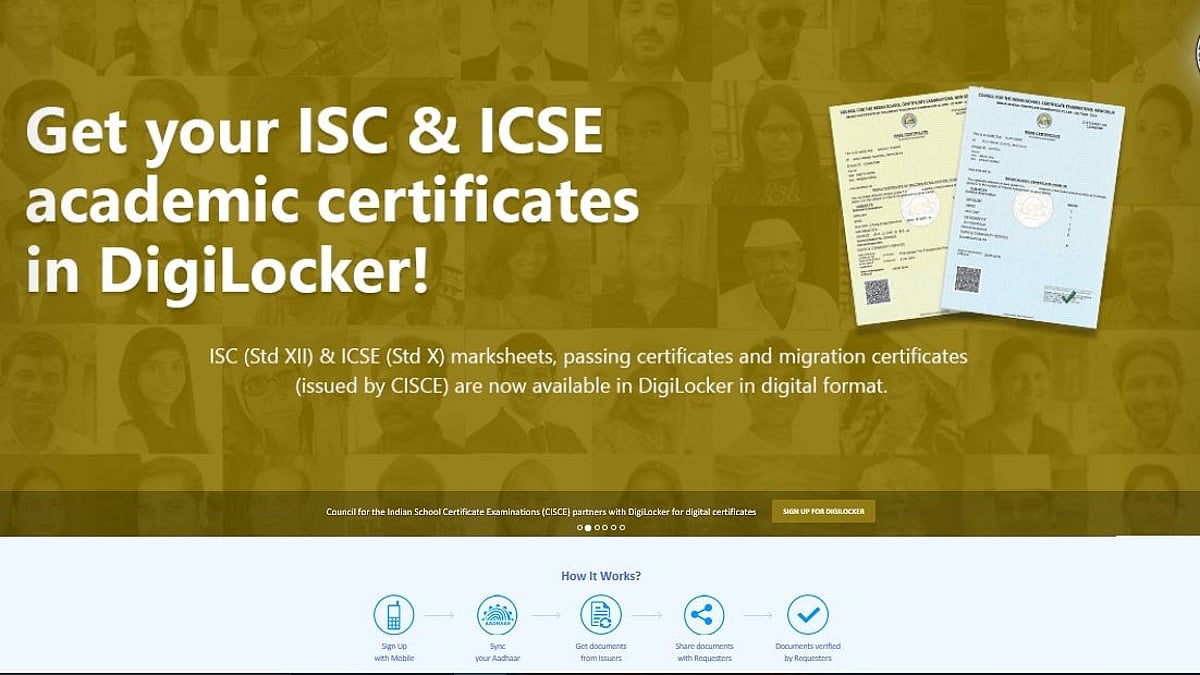Click the QR code on the blue certificate
Image resolution: width=1200 pixels, height=675 pixels.
coord(968,280)
